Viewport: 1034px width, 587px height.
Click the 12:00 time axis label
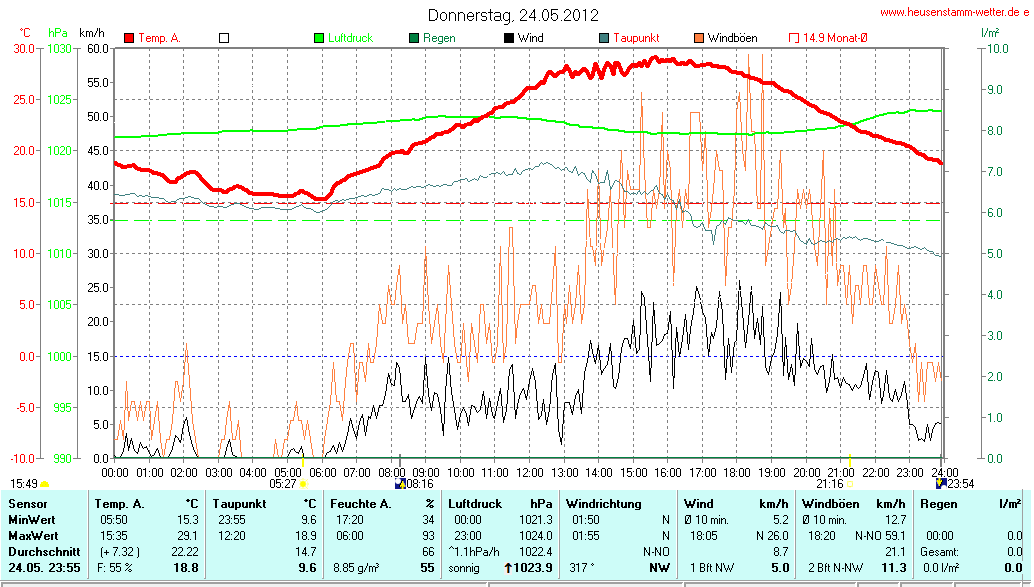528,472
